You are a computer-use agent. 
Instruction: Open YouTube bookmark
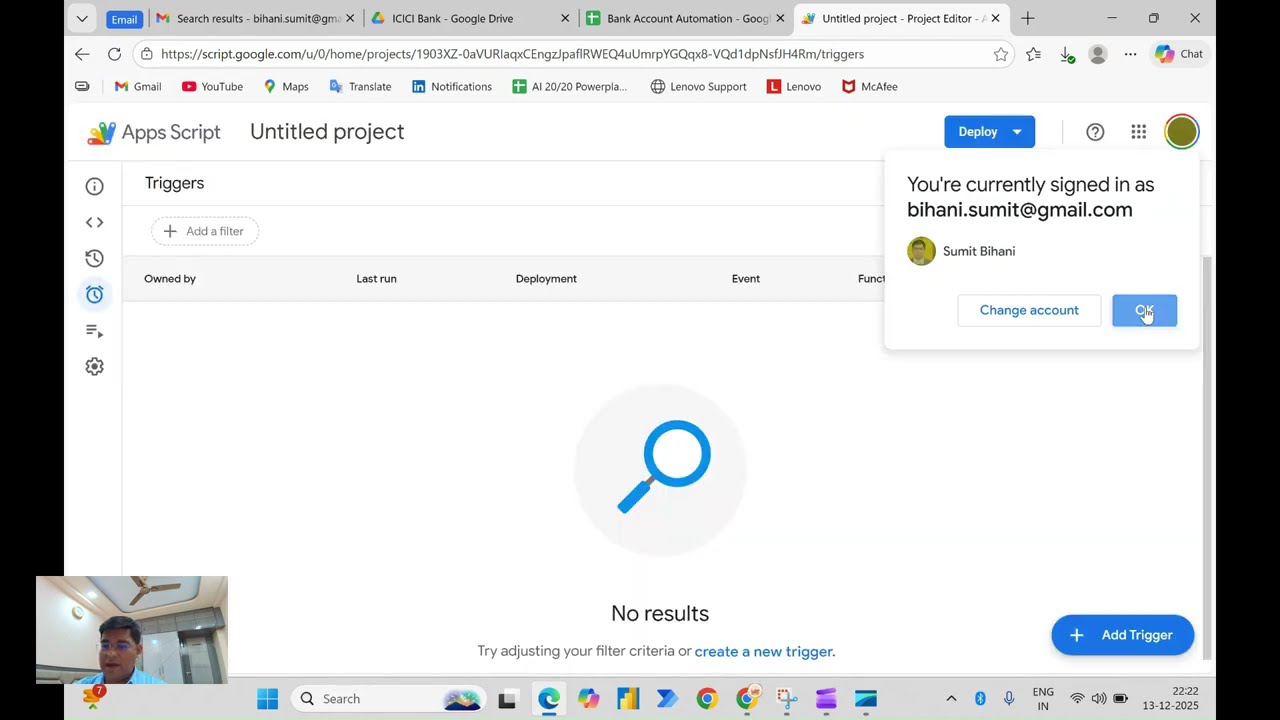pyautogui.click(x=212, y=87)
